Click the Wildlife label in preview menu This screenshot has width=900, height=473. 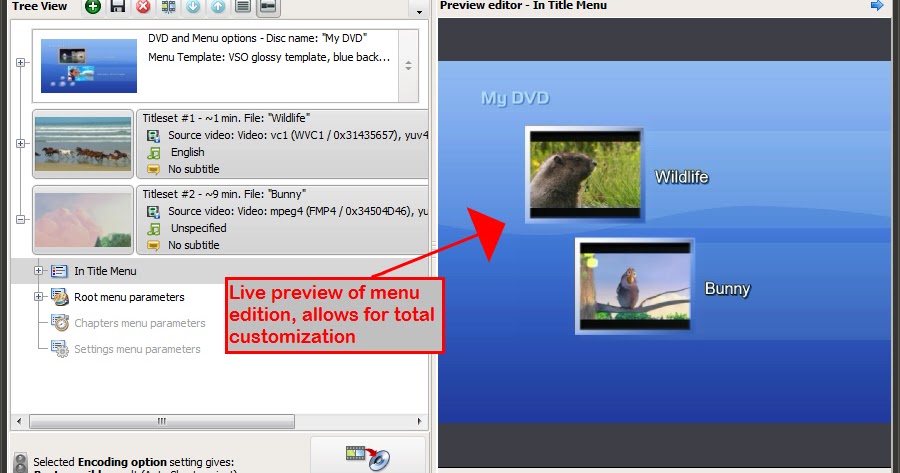pyautogui.click(x=682, y=177)
